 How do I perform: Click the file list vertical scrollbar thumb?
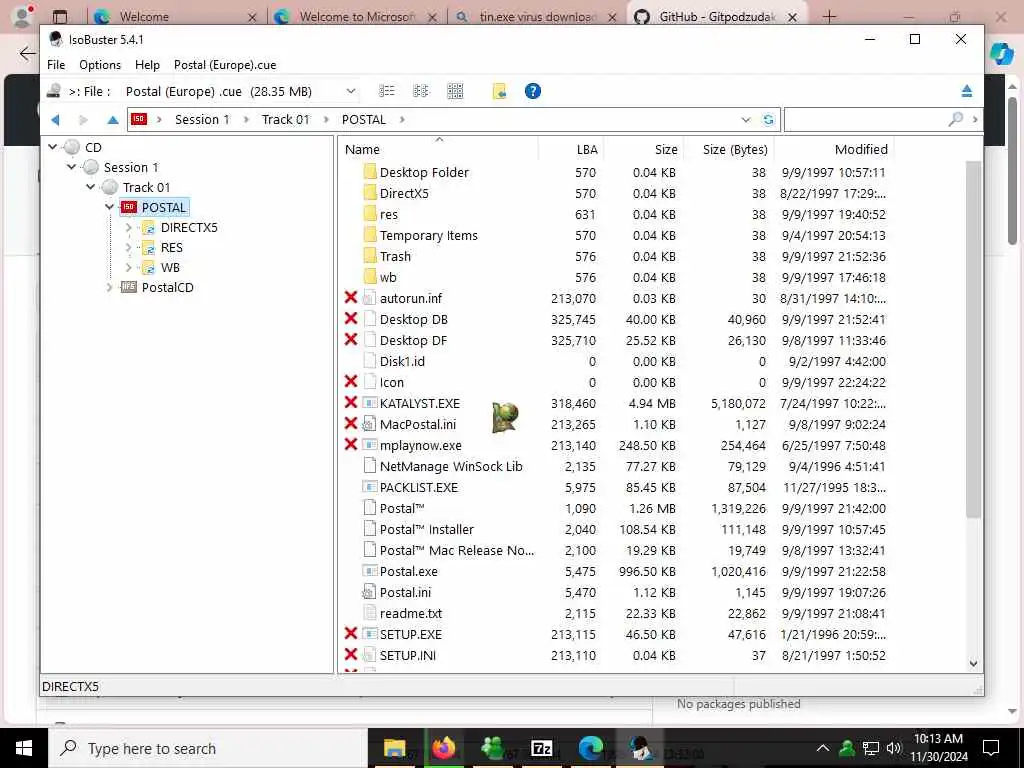pos(973,340)
